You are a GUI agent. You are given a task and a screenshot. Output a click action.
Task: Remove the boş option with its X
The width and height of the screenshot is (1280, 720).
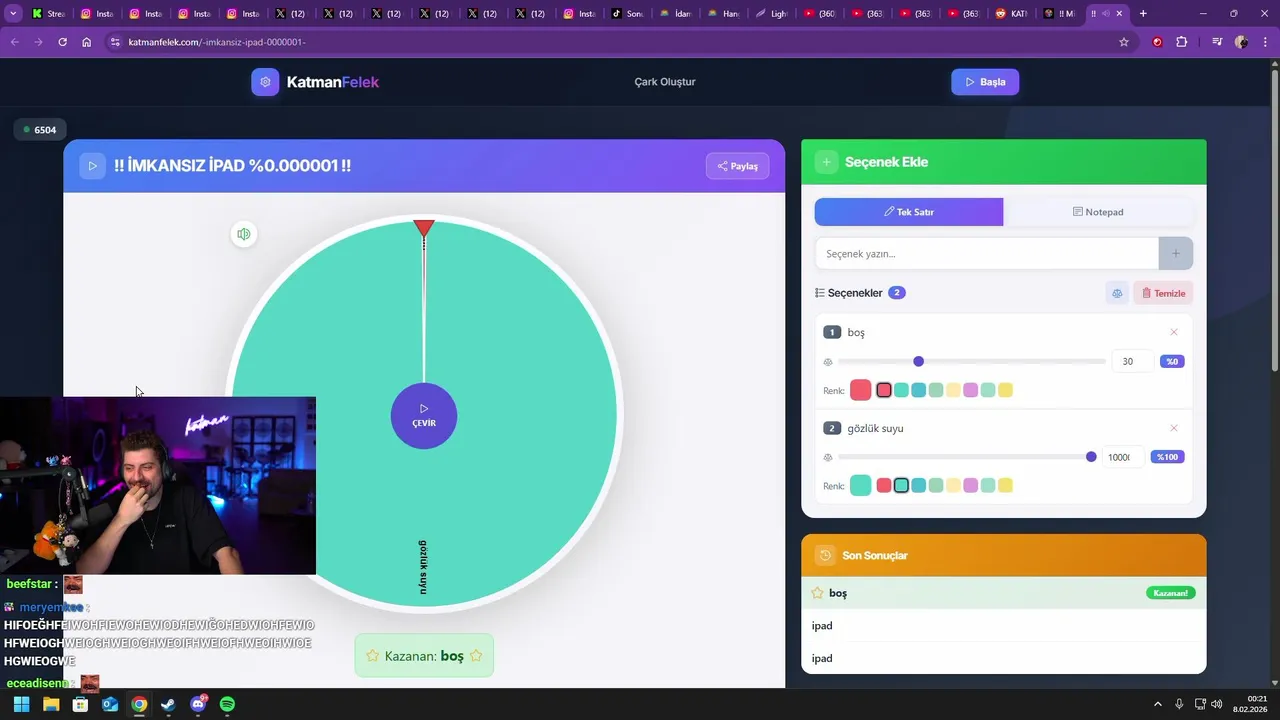coord(1174,332)
